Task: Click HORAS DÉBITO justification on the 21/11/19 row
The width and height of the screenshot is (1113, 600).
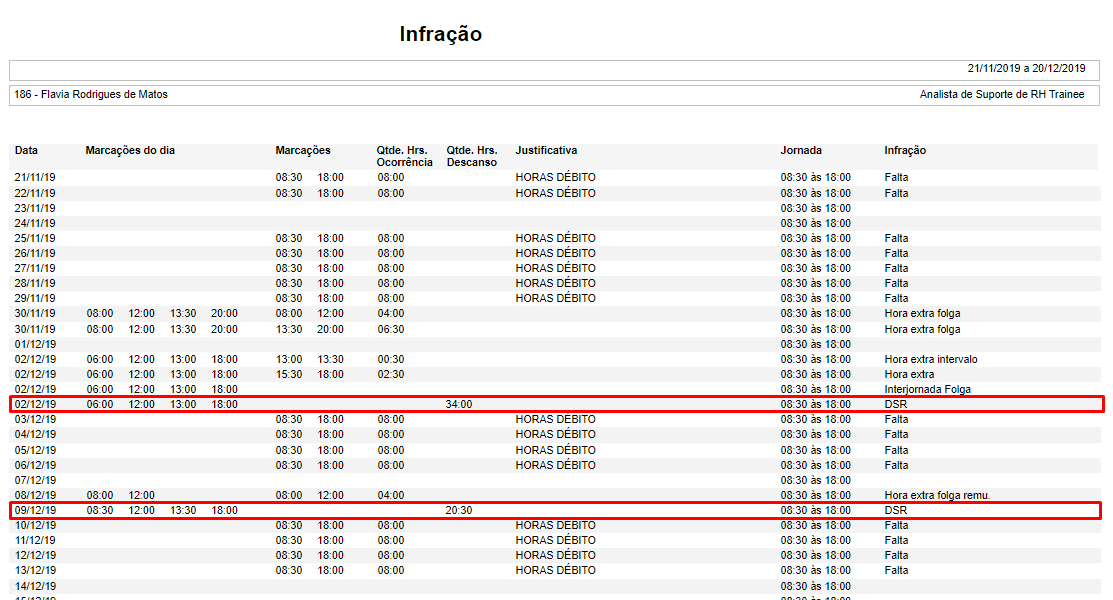Action: click(x=555, y=177)
